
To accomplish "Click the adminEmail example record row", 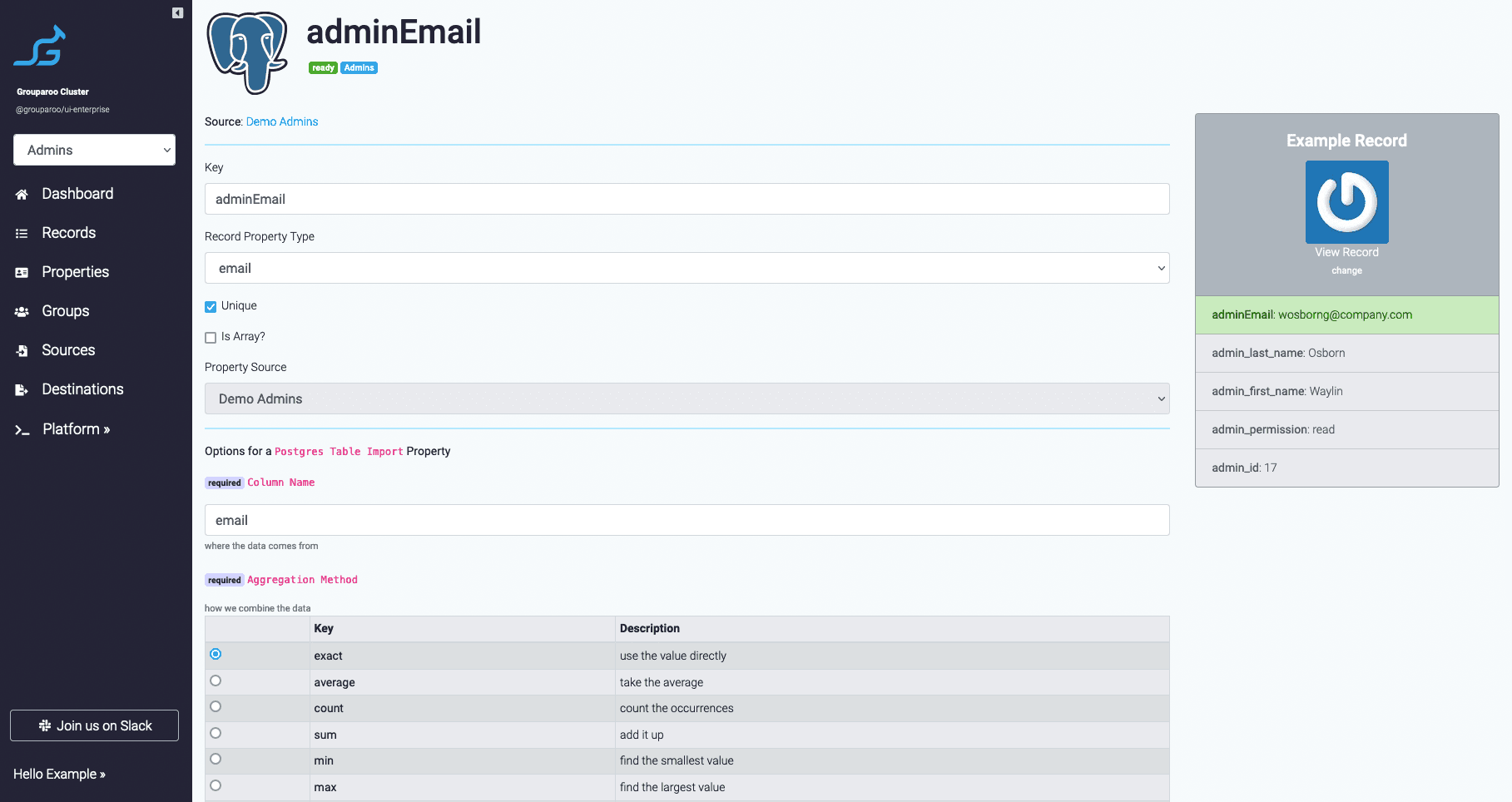I will pos(1346,314).
